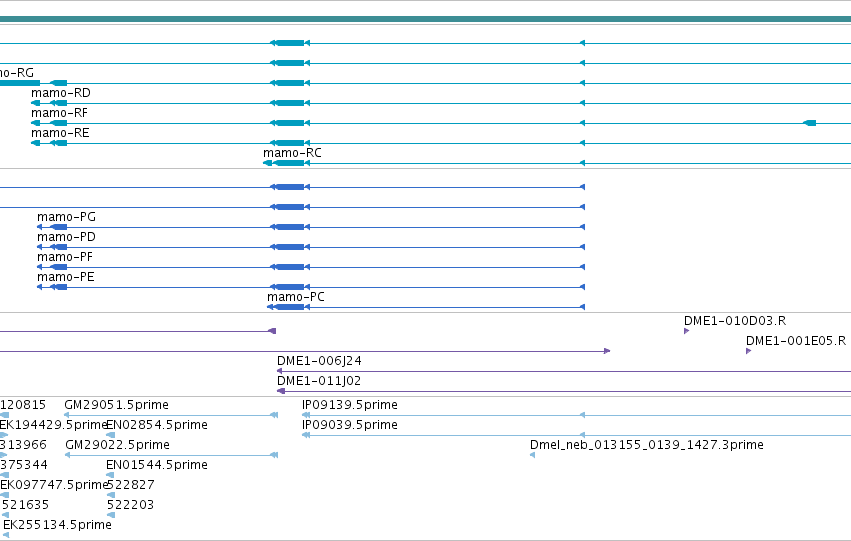
Task: Click the 521635 feature label
Action: coord(26,505)
